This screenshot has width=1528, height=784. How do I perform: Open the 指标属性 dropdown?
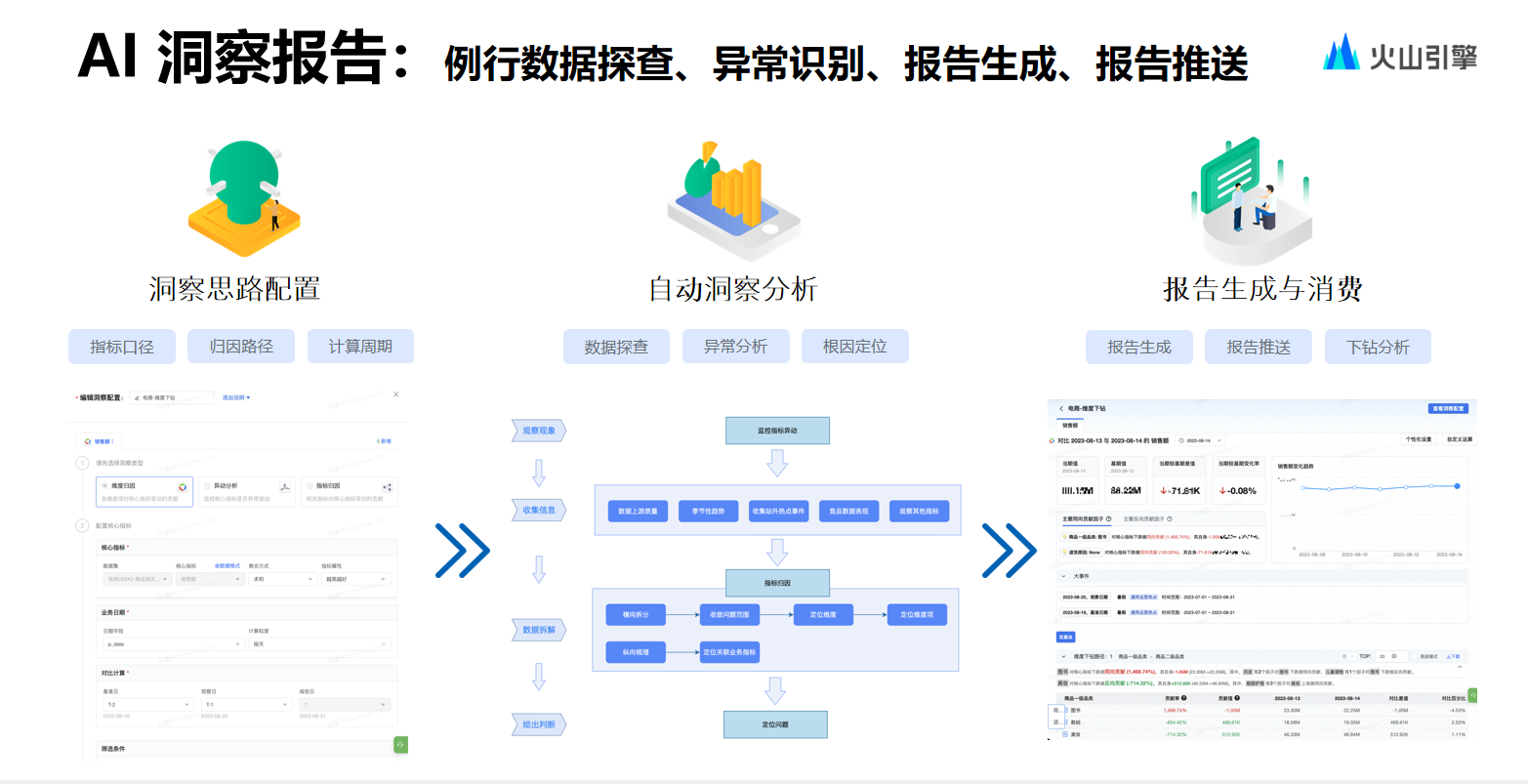click(x=356, y=579)
